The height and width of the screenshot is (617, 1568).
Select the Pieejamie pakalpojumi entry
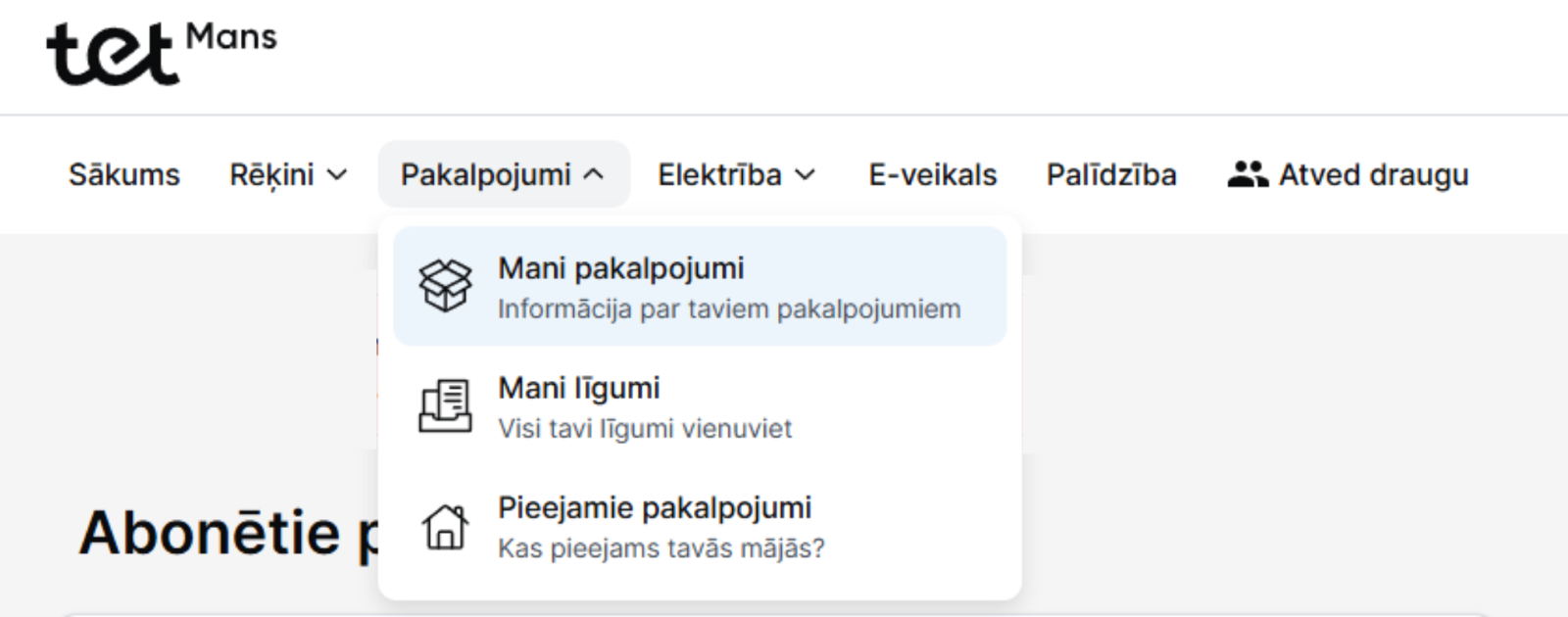[x=700, y=527]
